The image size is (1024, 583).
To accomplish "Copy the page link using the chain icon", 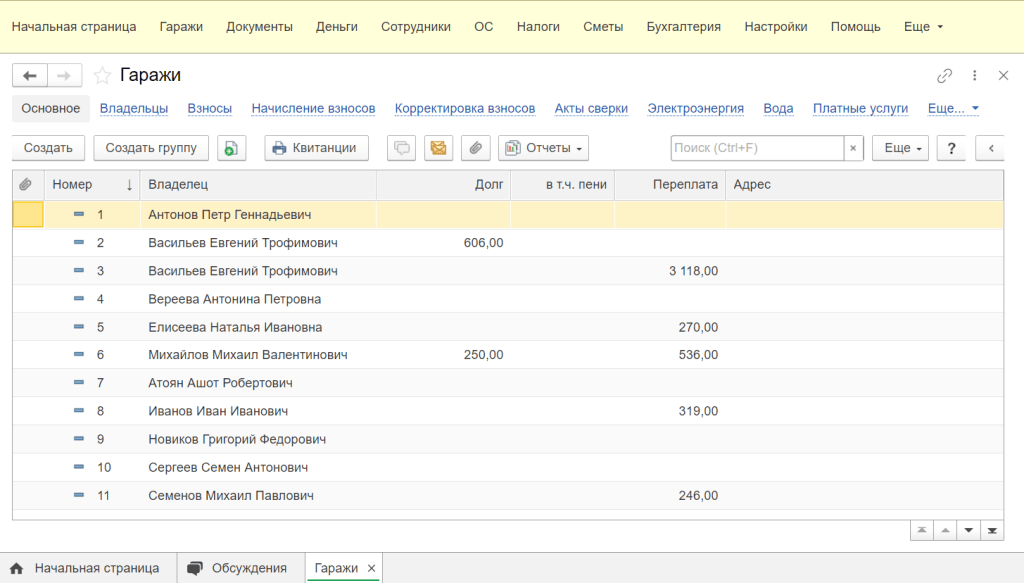I will [944, 76].
